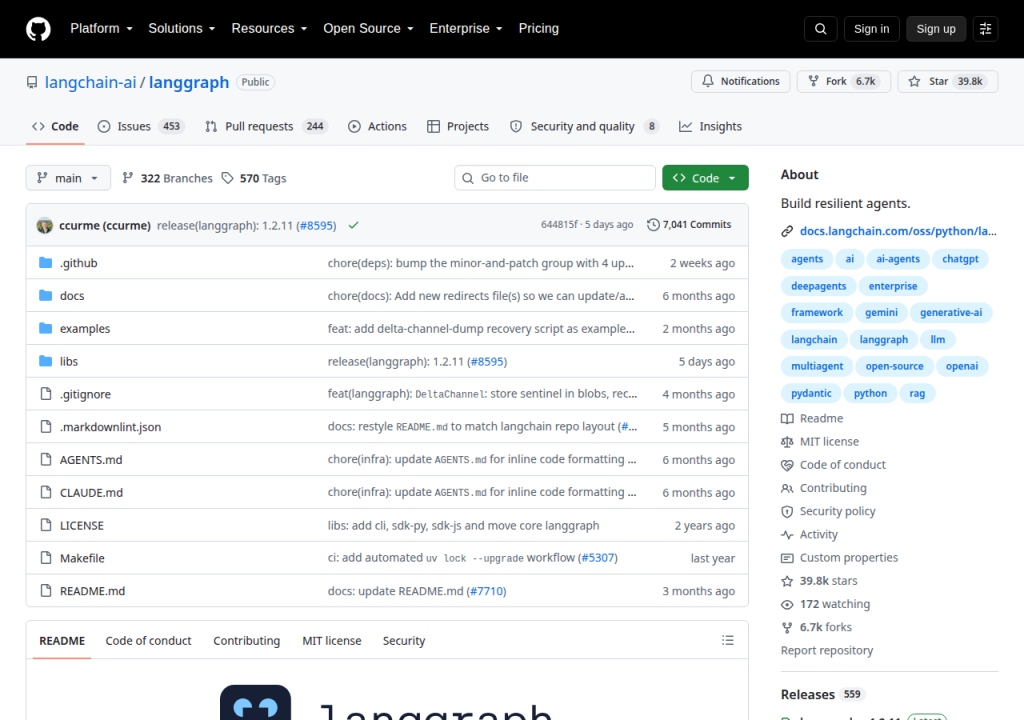Click the examples folder icon
Viewport: 1024px width, 720px height.
[x=45, y=328]
